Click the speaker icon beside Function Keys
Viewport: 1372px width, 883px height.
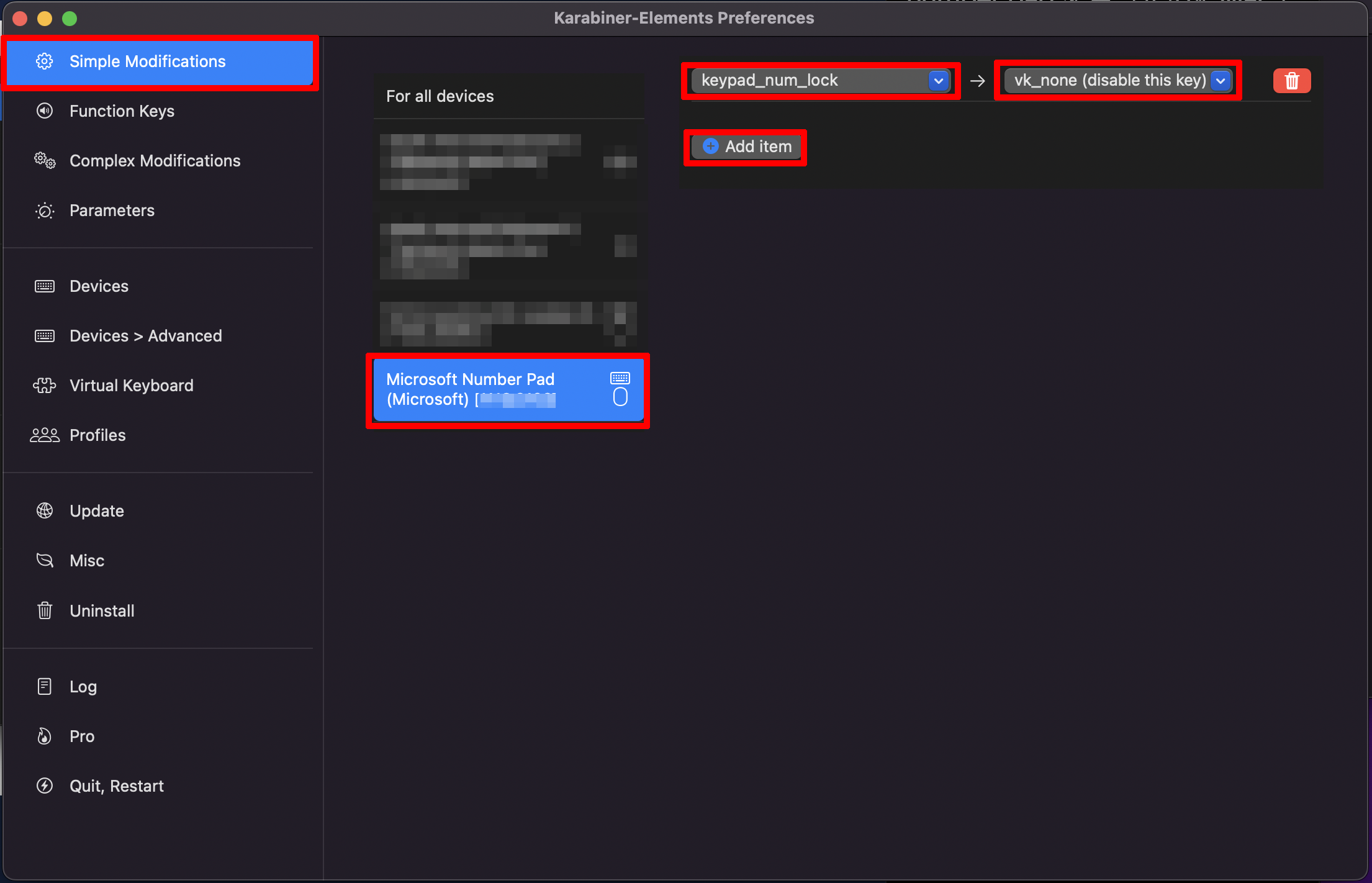(x=45, y=111)
